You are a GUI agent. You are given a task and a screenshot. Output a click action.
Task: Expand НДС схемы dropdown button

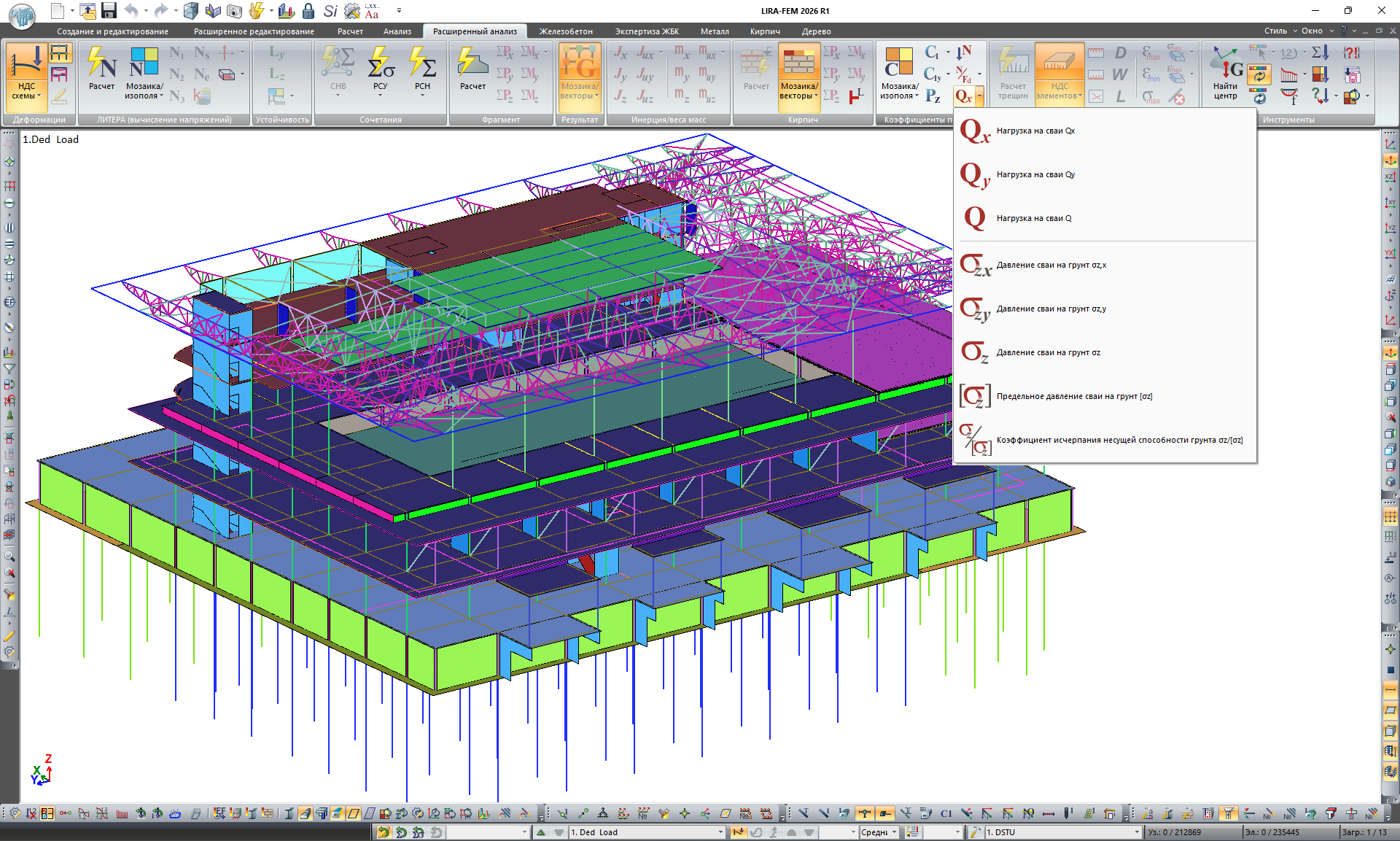(26, 92)
